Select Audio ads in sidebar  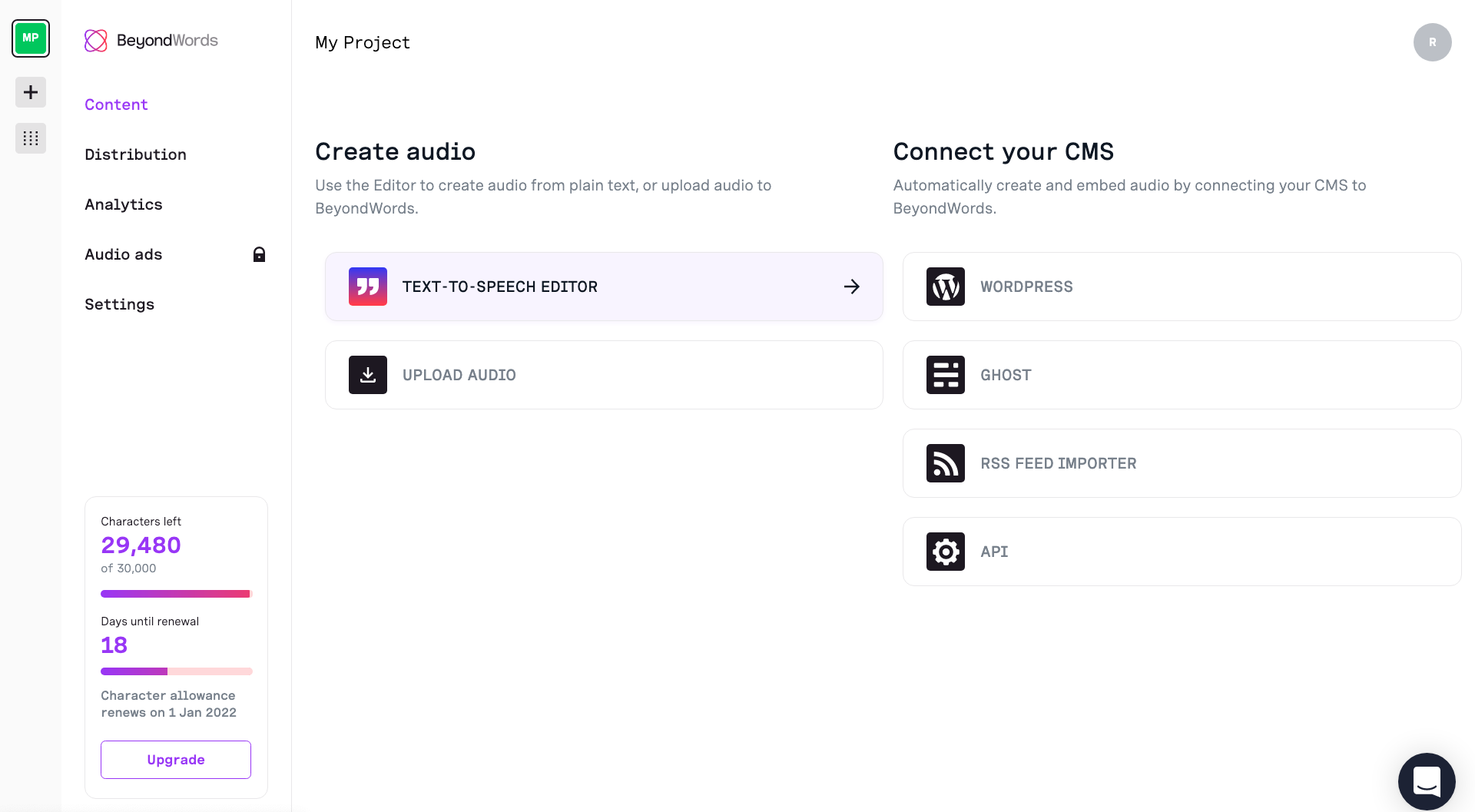tap(124, 254)
